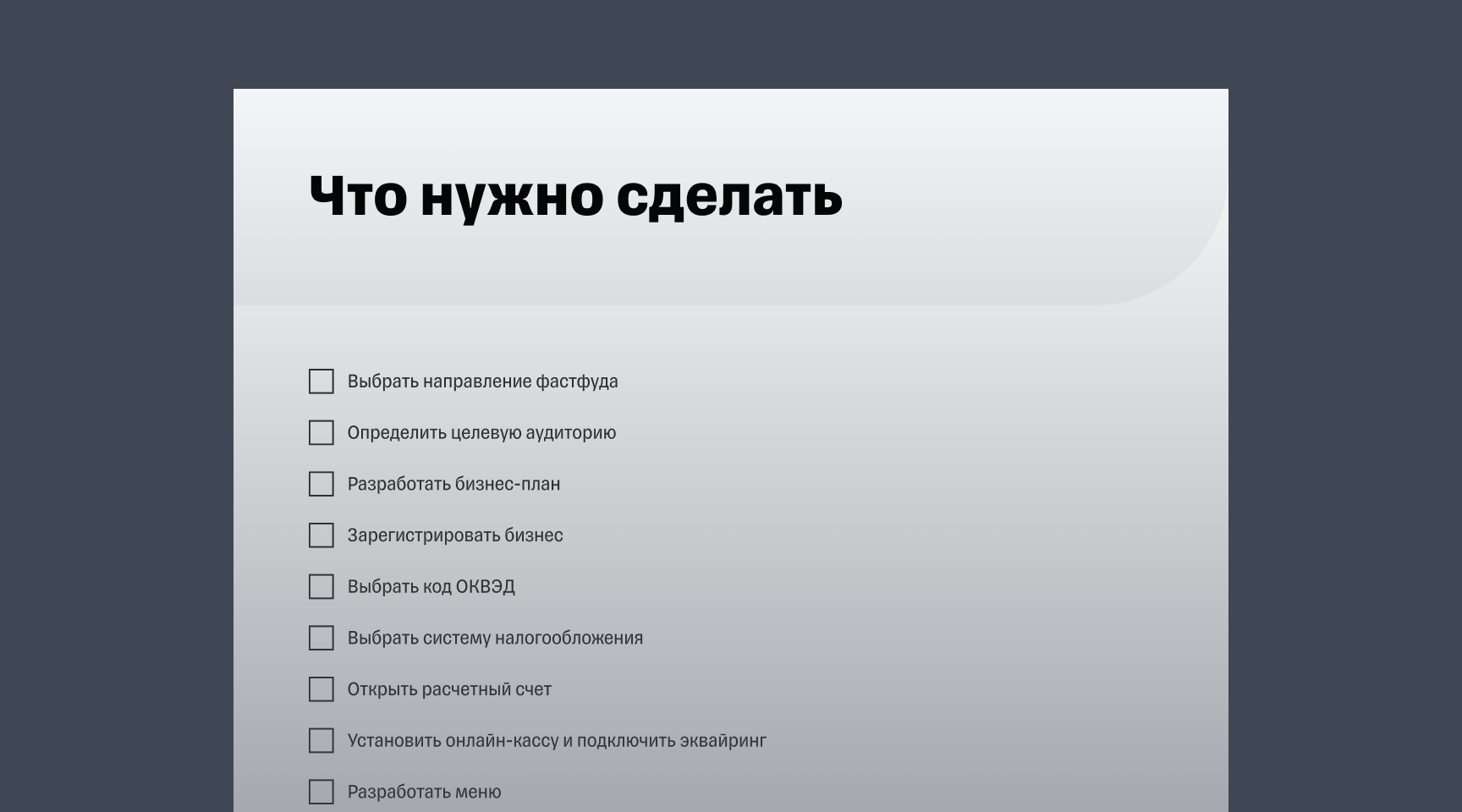
Task: Click the heading Что нужно сделать
Action: tap(574, 199)
